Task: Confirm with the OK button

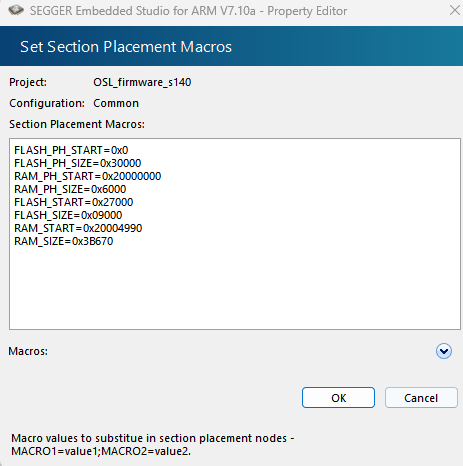Action: tap(338, 398)
